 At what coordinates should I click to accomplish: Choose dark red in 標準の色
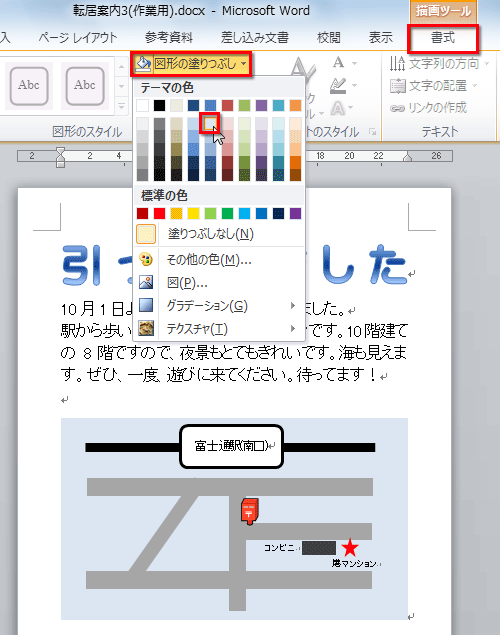coord(142,213)
